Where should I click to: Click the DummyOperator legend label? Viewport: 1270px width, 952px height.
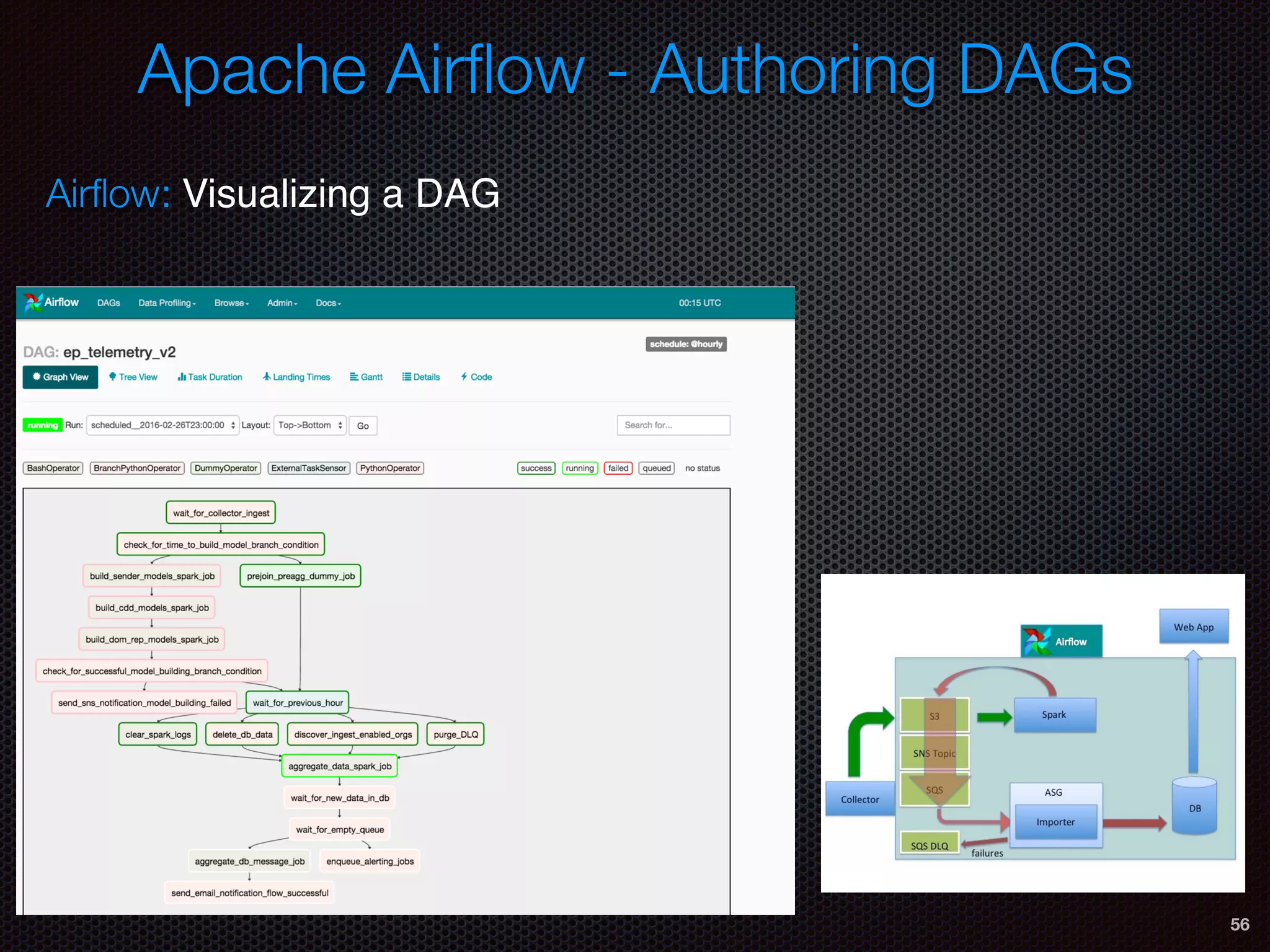coord(226,468)
